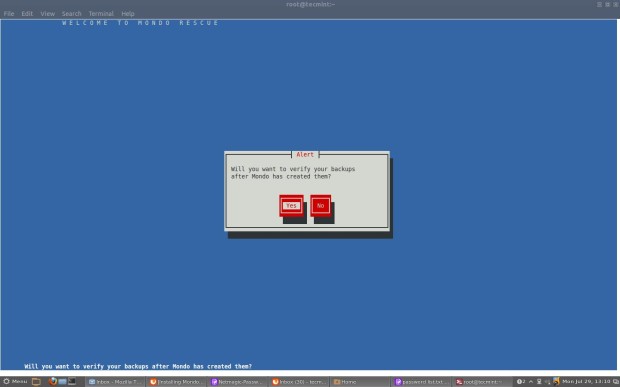Open the Terminal menu
620x387 pixels.
coord(101,13)
